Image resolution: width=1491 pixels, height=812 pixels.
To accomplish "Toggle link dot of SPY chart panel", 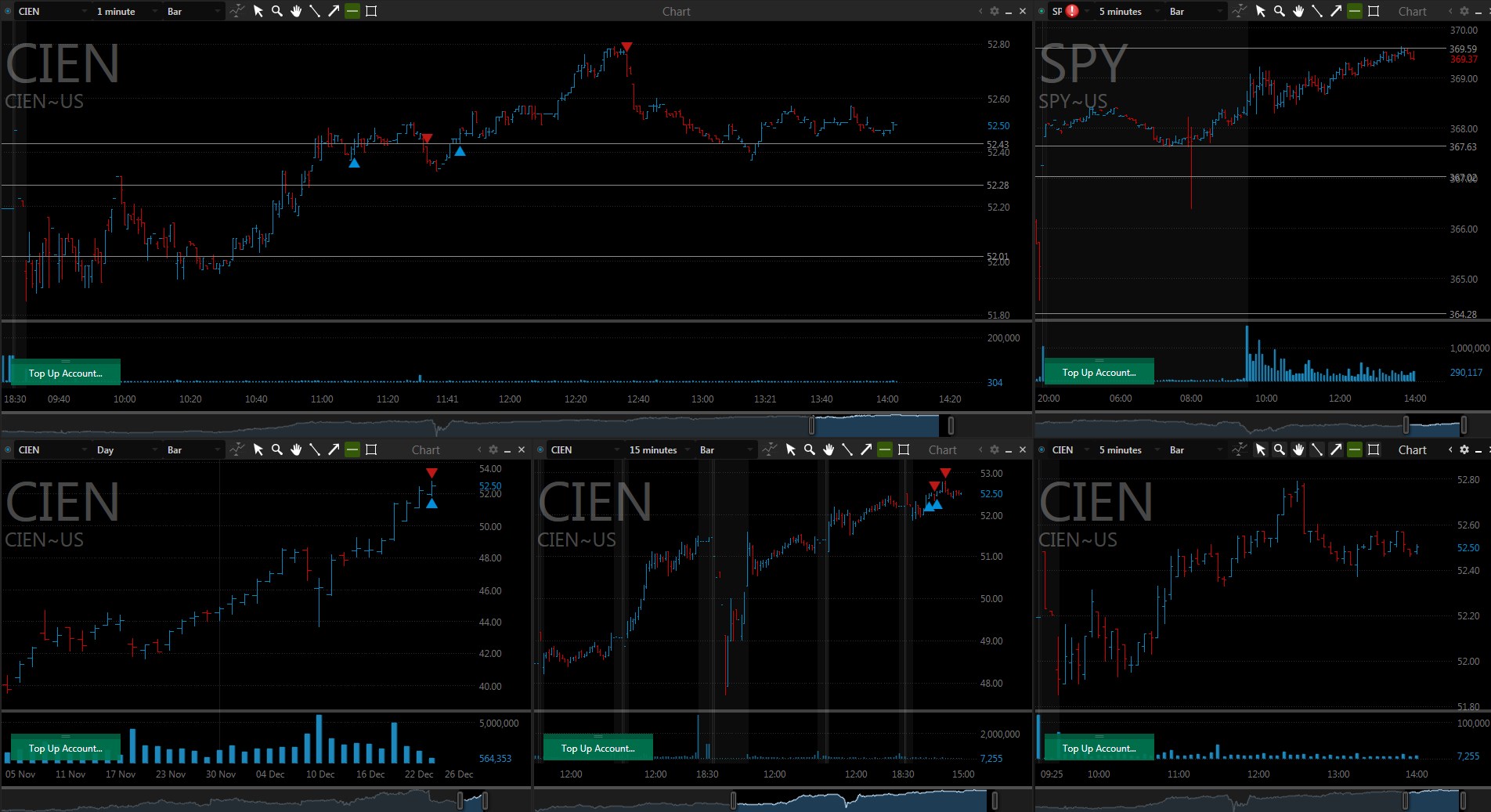I will click(1042, 11).
